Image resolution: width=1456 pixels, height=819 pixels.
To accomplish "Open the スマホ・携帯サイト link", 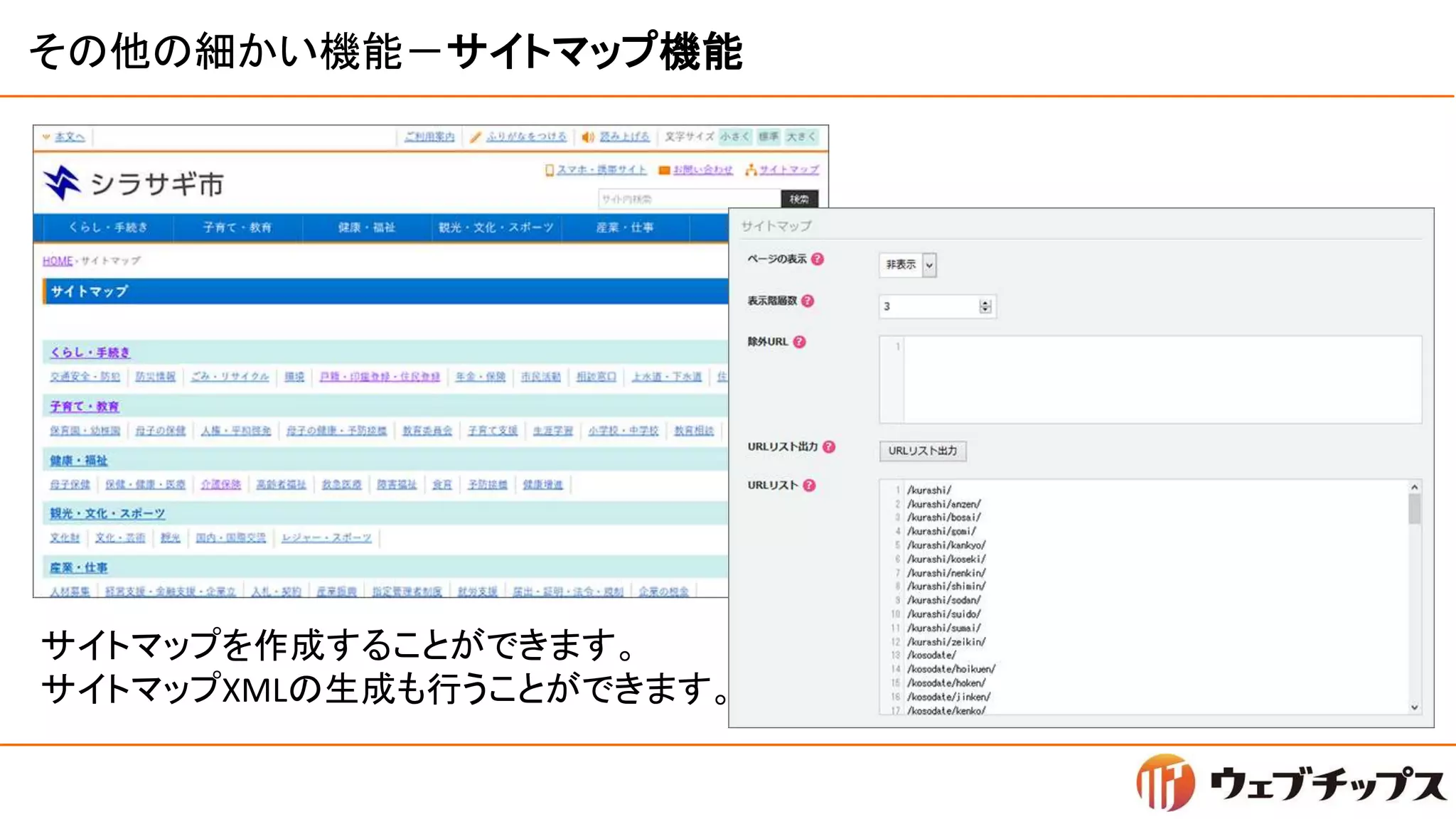I will 601,170.
